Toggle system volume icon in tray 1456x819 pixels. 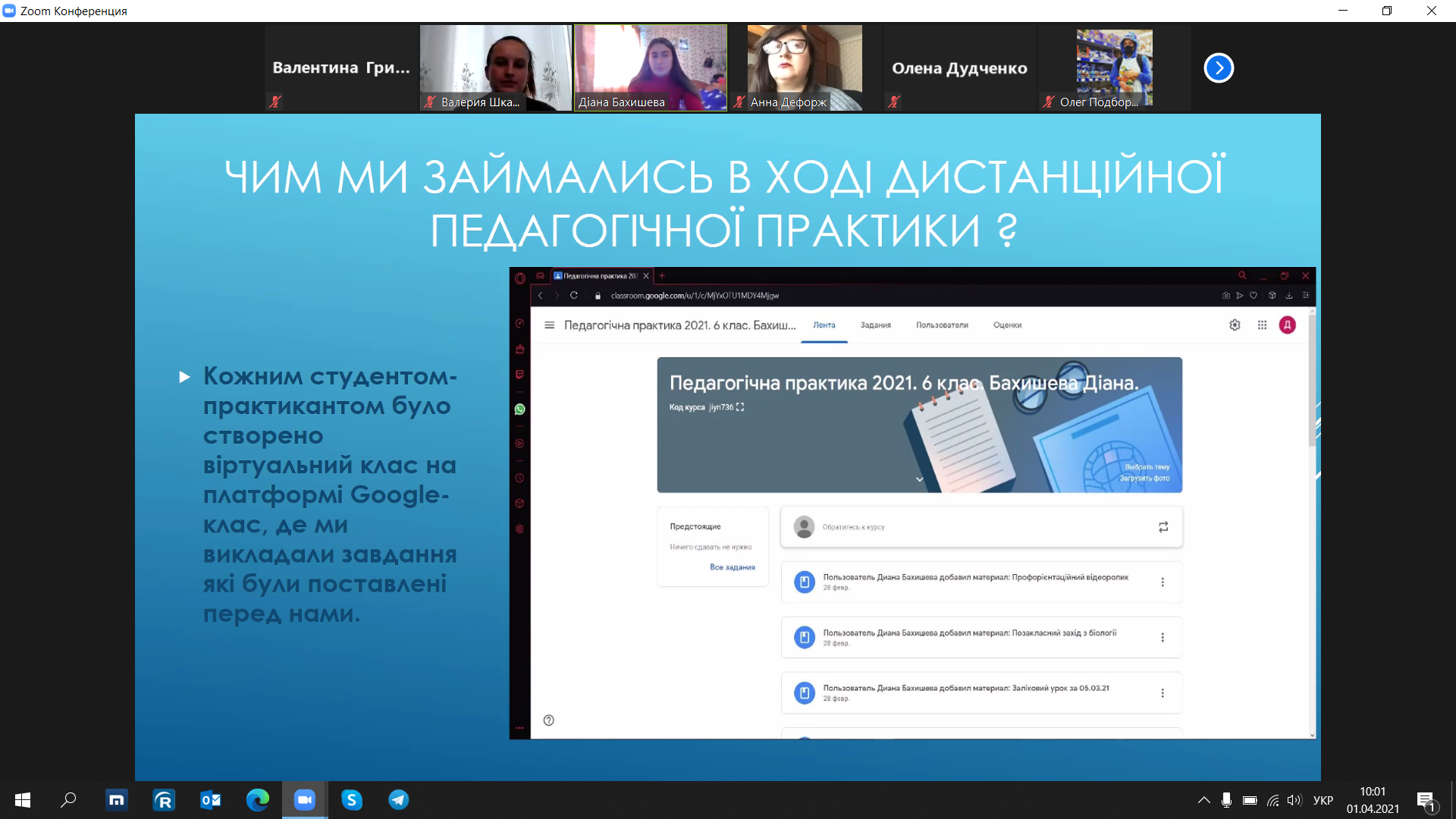tap(1294, 800)
